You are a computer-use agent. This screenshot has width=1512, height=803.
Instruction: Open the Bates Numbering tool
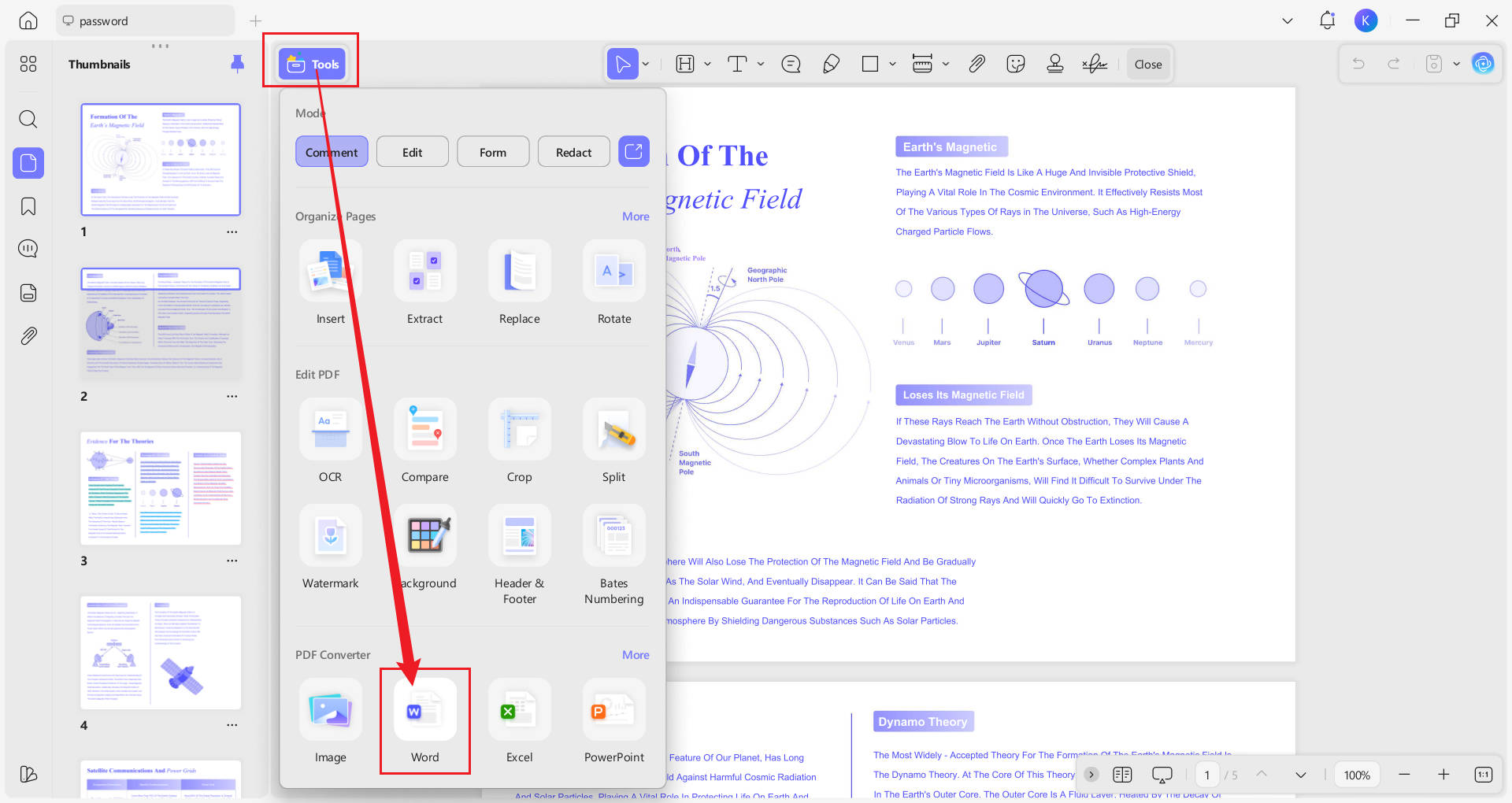pos(614,556)
